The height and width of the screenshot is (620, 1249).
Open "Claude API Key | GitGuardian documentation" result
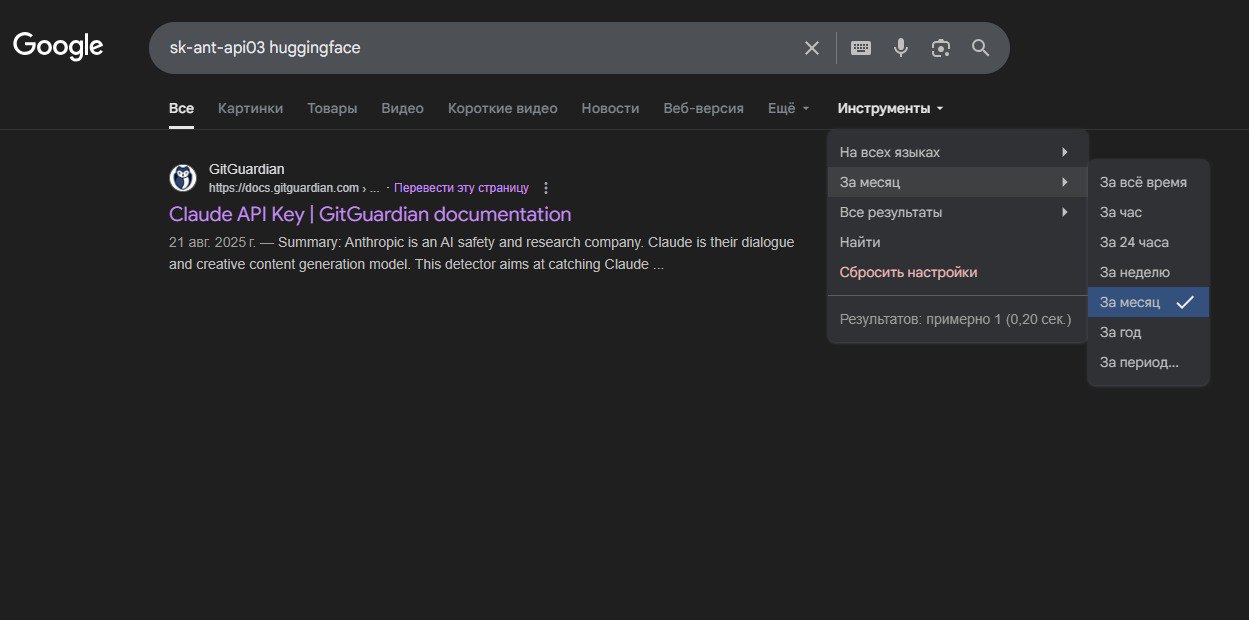point(370,214)
